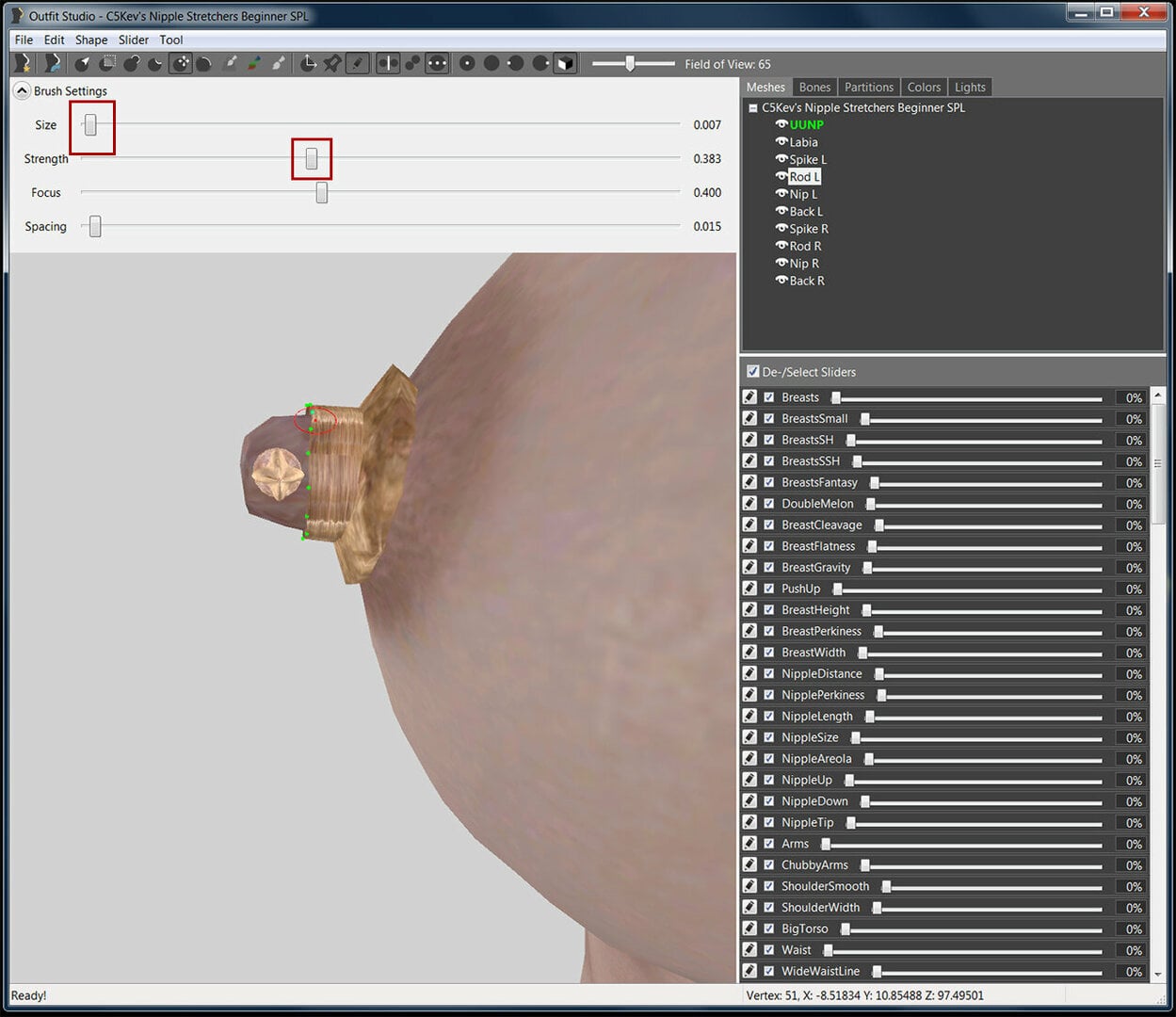
Task: Uncheck the PushUp slider checkbox
Action: click(x=769, y=589)
